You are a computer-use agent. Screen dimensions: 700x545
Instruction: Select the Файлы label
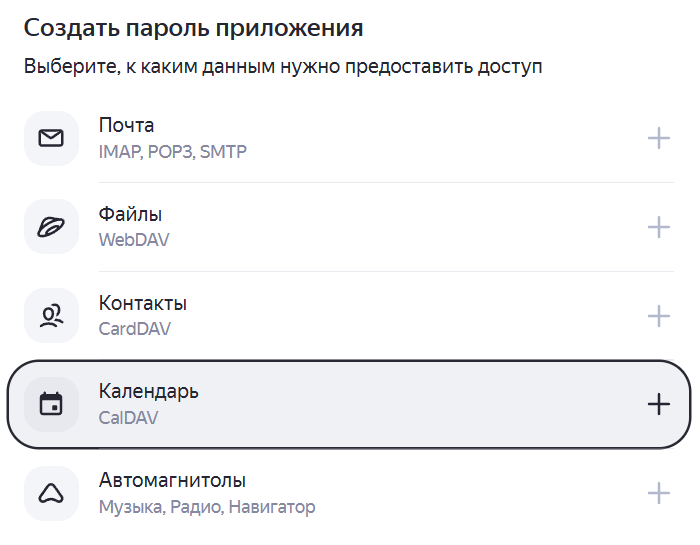tap(130, 214)
